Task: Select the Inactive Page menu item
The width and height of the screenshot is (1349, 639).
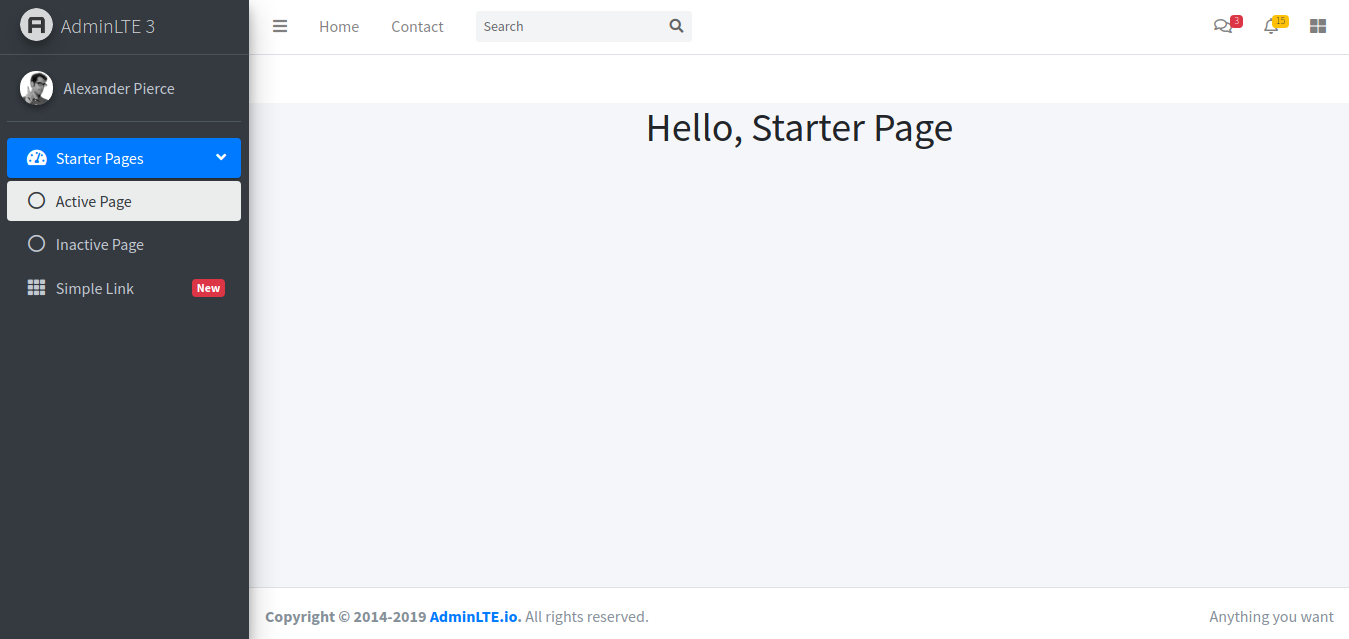Action: [x=124, y=244]
